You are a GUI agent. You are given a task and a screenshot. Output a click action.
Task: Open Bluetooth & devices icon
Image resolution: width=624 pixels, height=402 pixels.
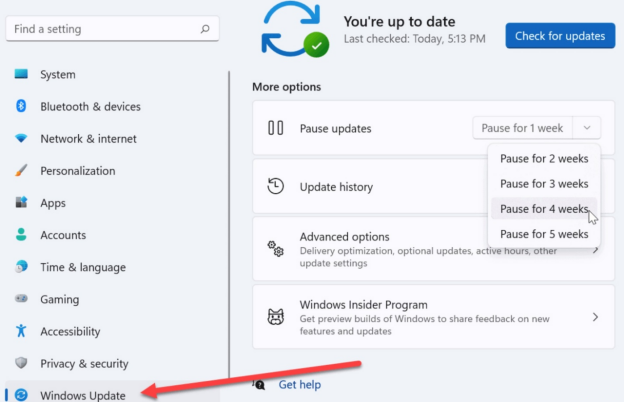[21, 107]
